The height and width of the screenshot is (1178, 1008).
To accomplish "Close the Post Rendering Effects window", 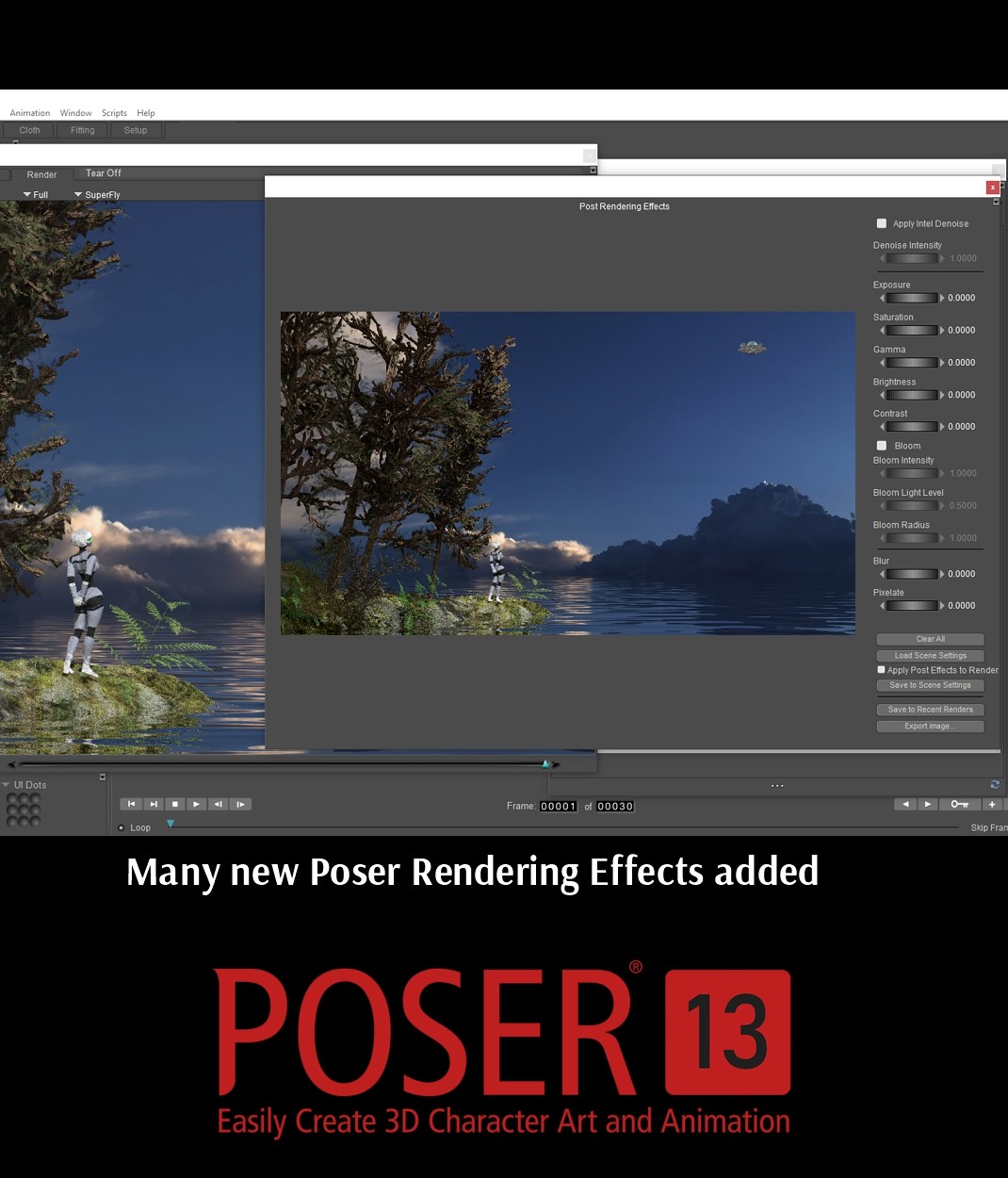I will coord(992,188).
